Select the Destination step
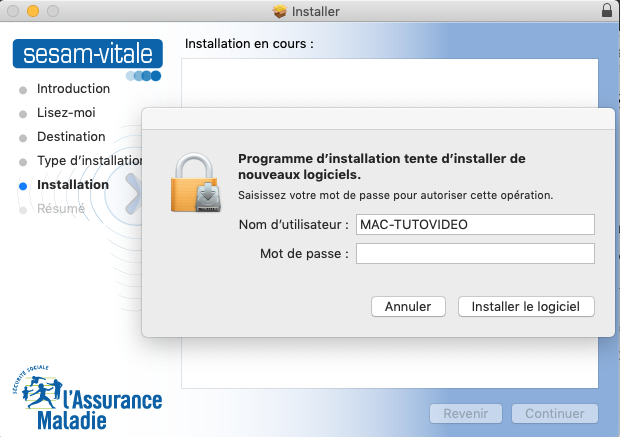The image size is (620, 437). coord(71,137)
